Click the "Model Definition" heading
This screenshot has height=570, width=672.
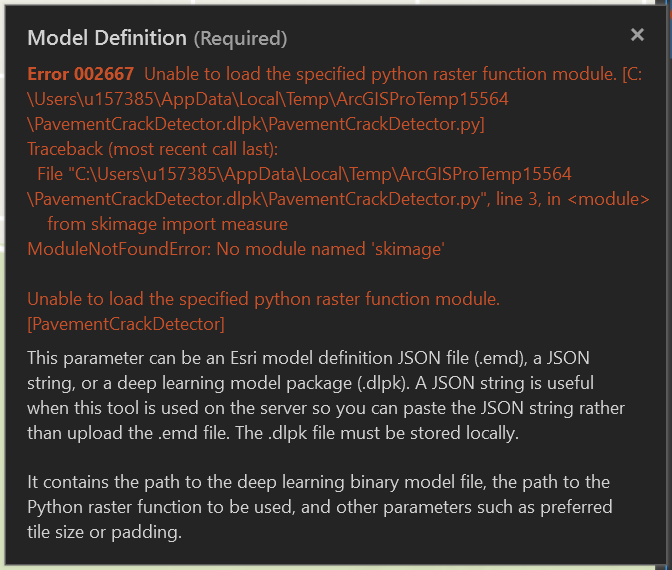(x=106, y=38)
